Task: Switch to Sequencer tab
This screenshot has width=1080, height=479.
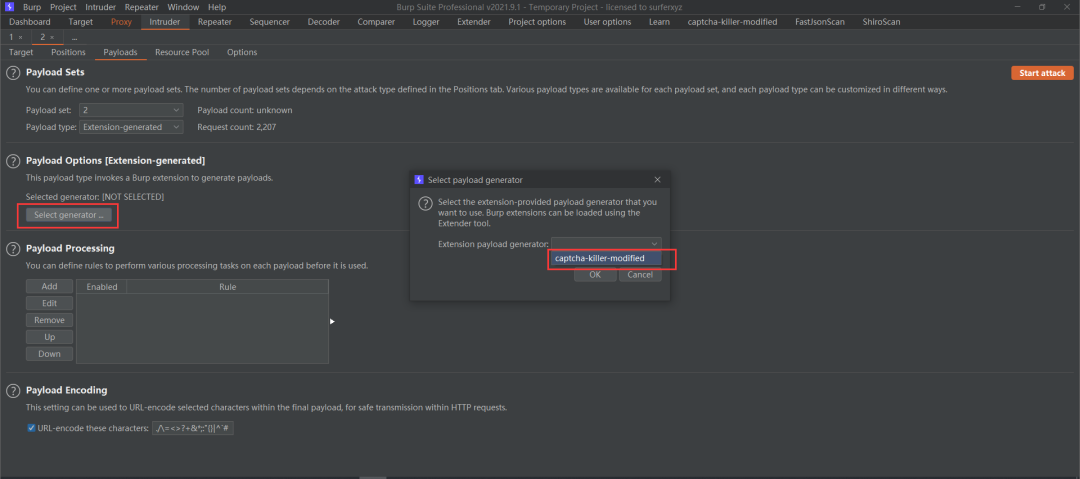Action: click(270, 21)
